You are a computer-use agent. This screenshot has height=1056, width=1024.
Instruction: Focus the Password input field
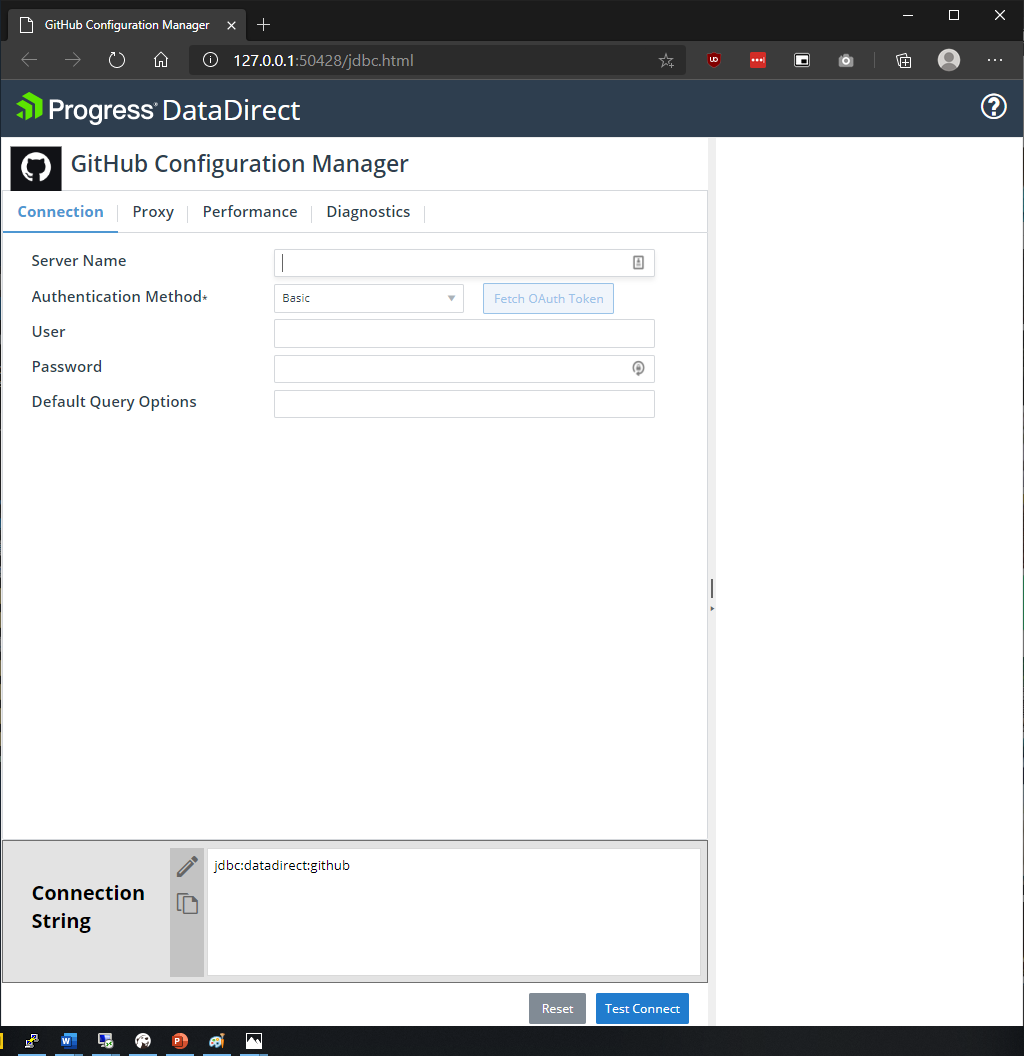464,368
